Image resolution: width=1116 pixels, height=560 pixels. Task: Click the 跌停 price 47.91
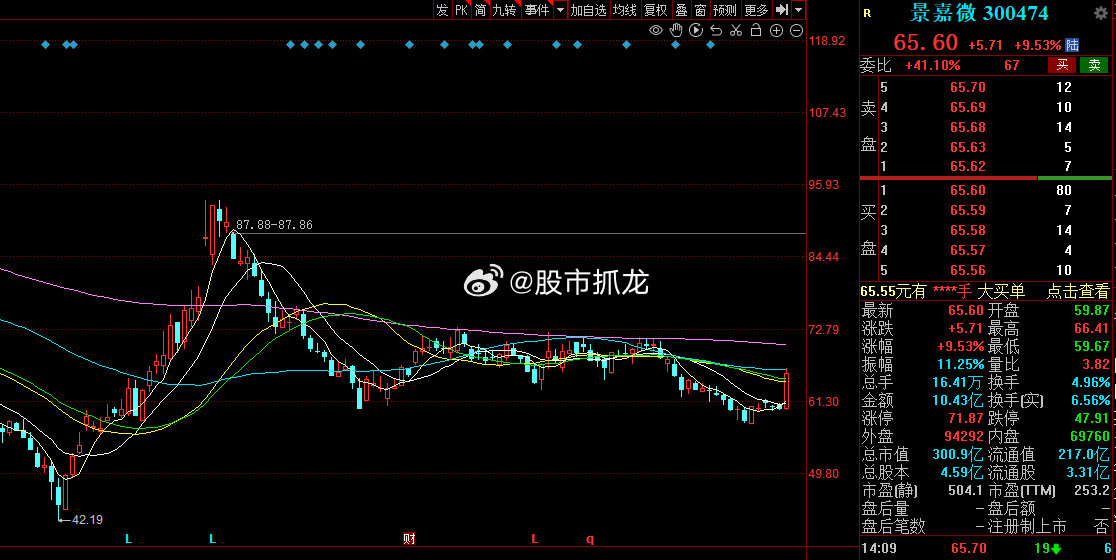(1092, 418)
